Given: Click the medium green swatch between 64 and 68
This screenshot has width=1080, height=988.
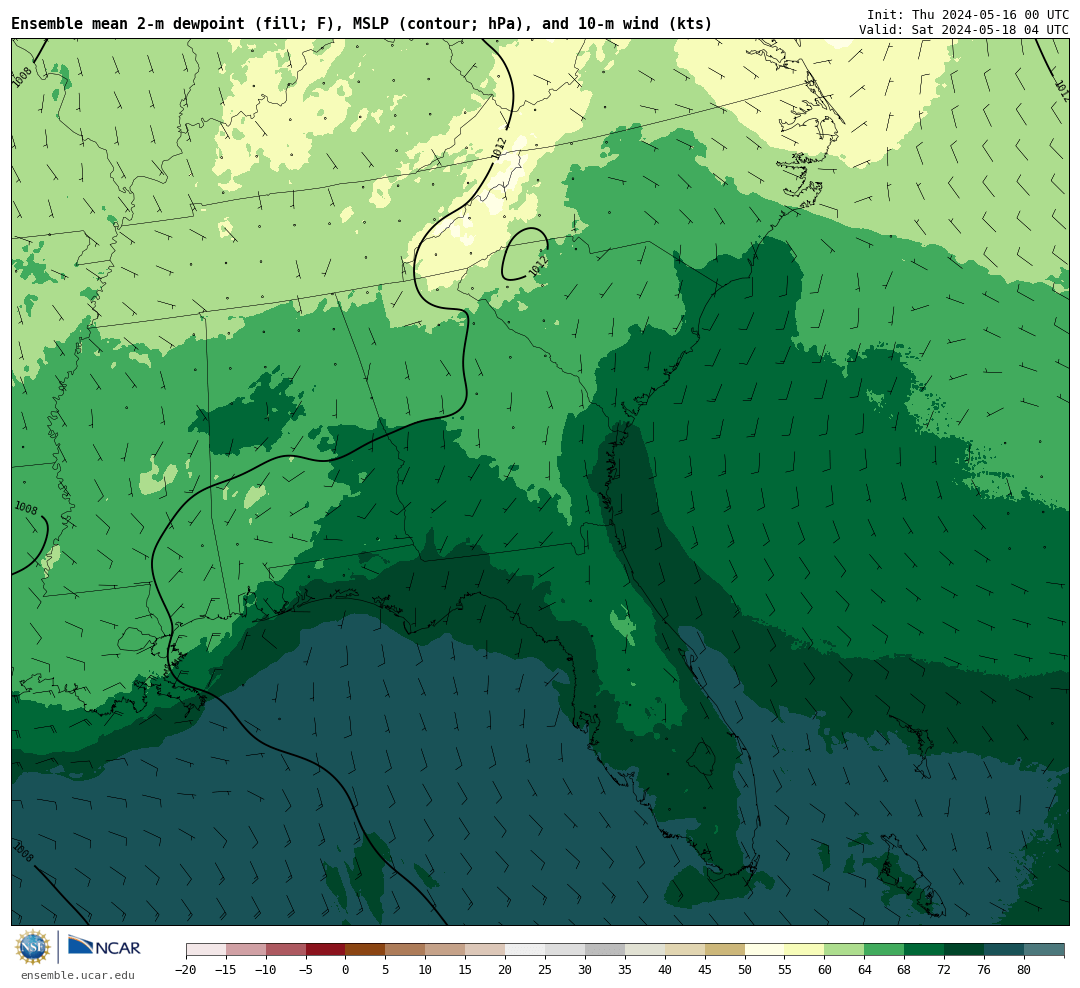Looking at the screenshot, I should click(x=885, y=950).
